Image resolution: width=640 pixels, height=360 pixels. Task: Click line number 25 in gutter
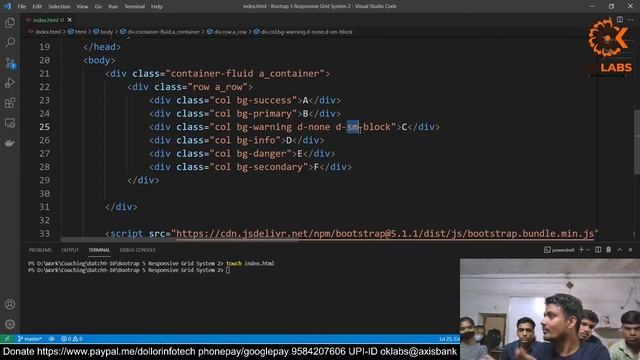(x=44, y=127)
